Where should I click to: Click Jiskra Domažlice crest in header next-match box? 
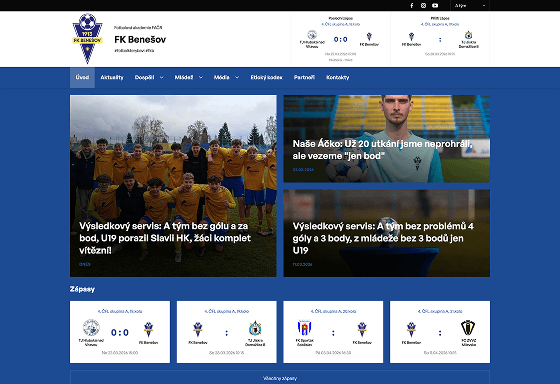(x=469, y=35)
